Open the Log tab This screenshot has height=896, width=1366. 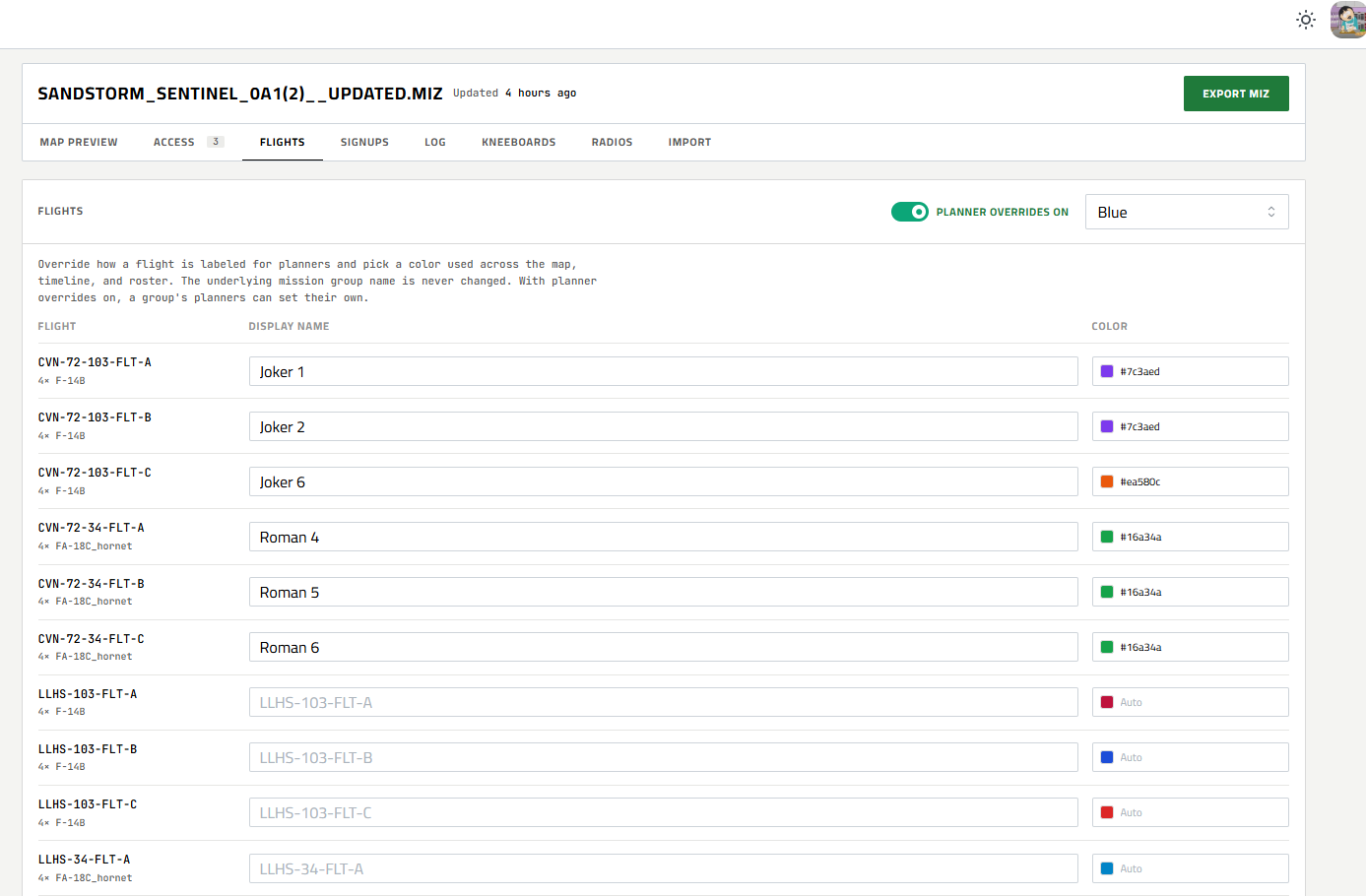(435, 142)
